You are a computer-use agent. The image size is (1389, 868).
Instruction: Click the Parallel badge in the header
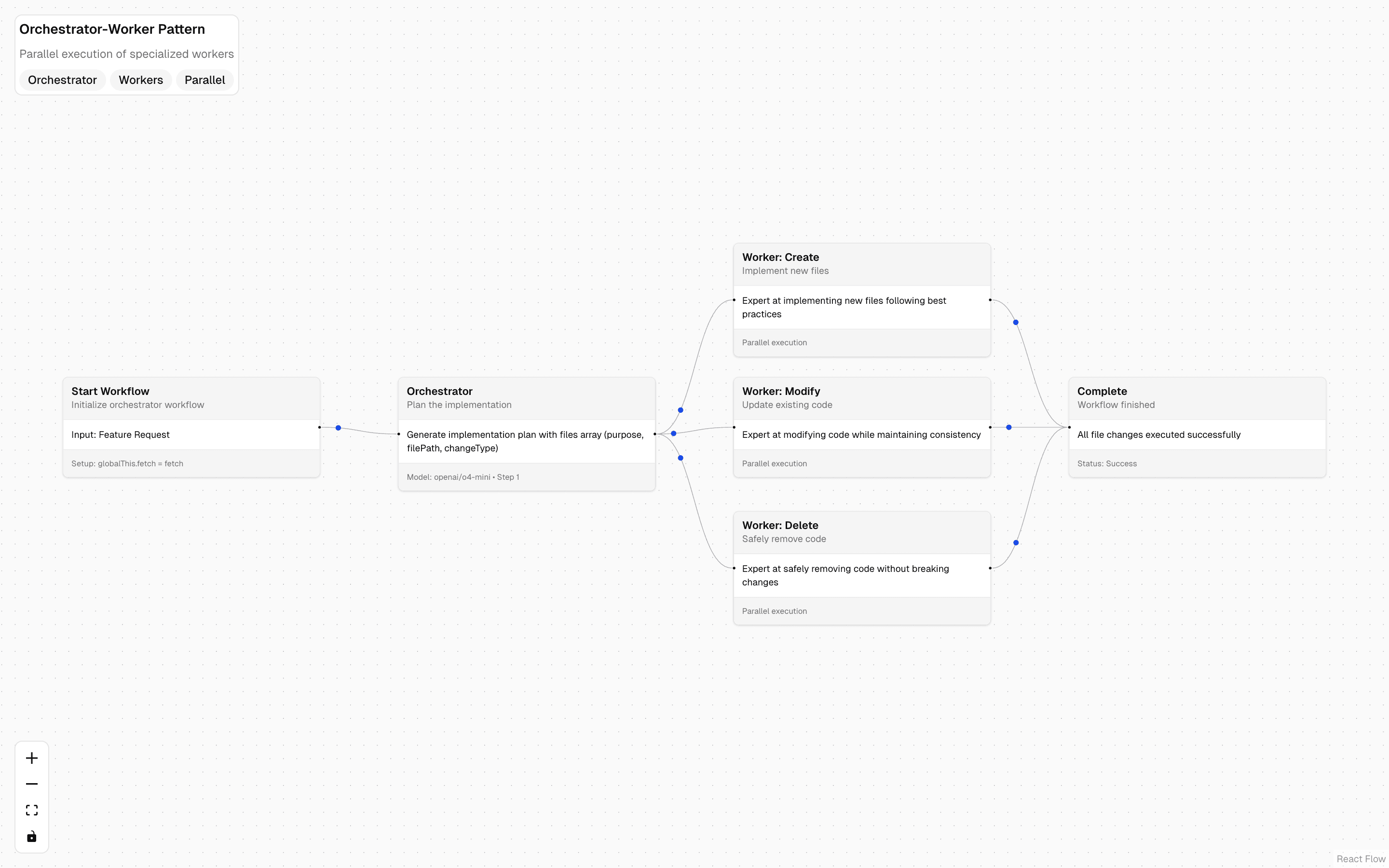(x=204, y=80)
